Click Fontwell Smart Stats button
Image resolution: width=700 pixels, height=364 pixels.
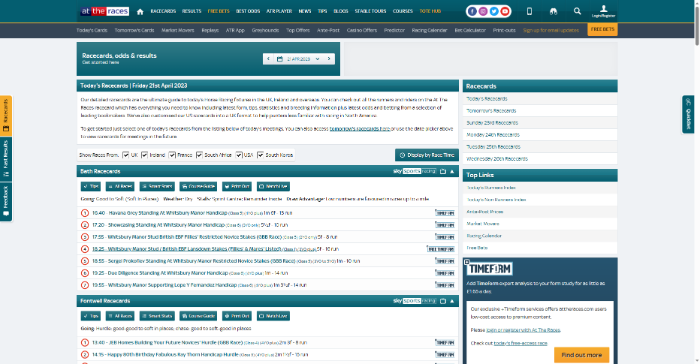157,316
